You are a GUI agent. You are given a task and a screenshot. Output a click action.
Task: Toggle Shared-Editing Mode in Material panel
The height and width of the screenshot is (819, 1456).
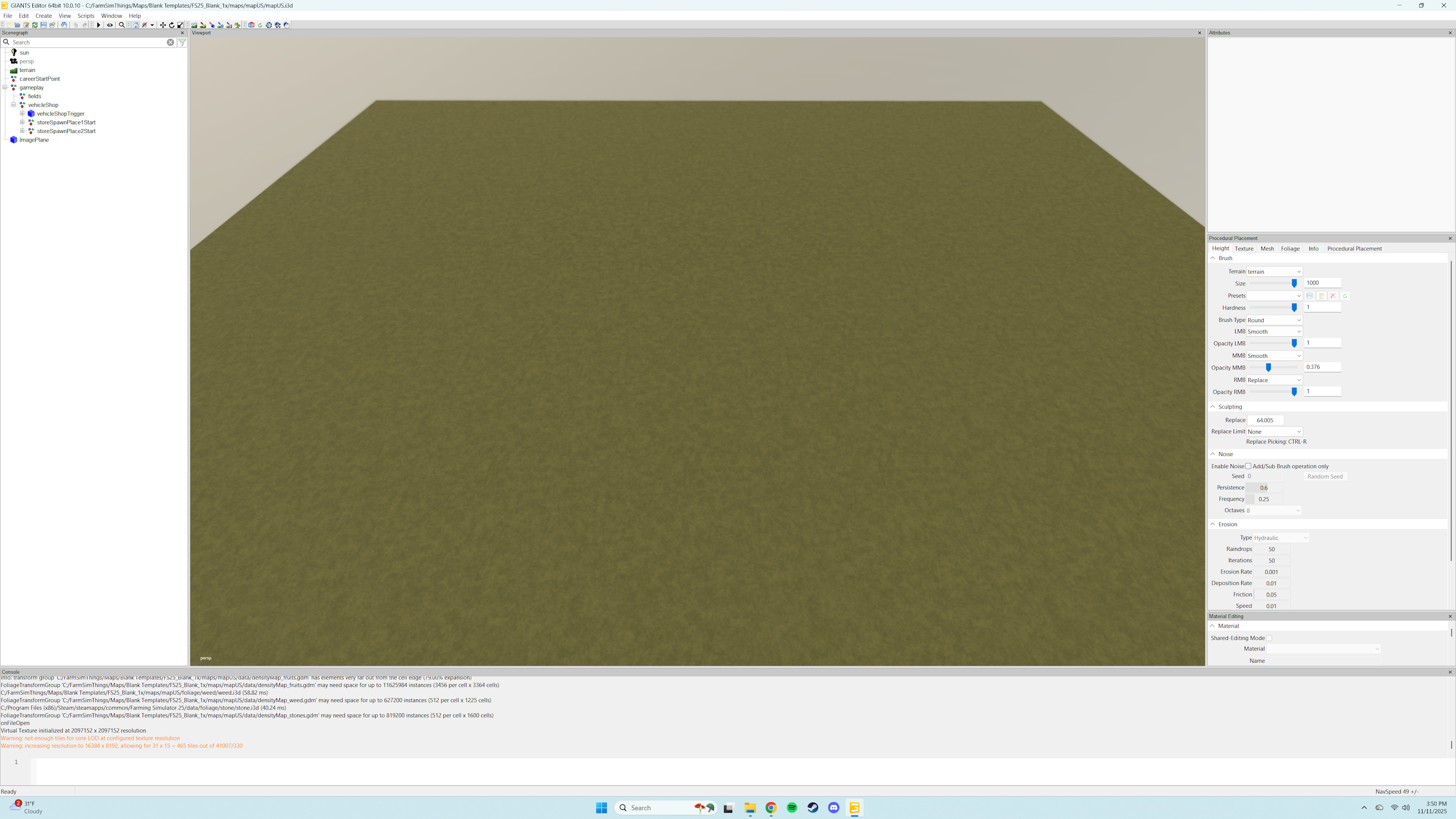coord(1270,638)
